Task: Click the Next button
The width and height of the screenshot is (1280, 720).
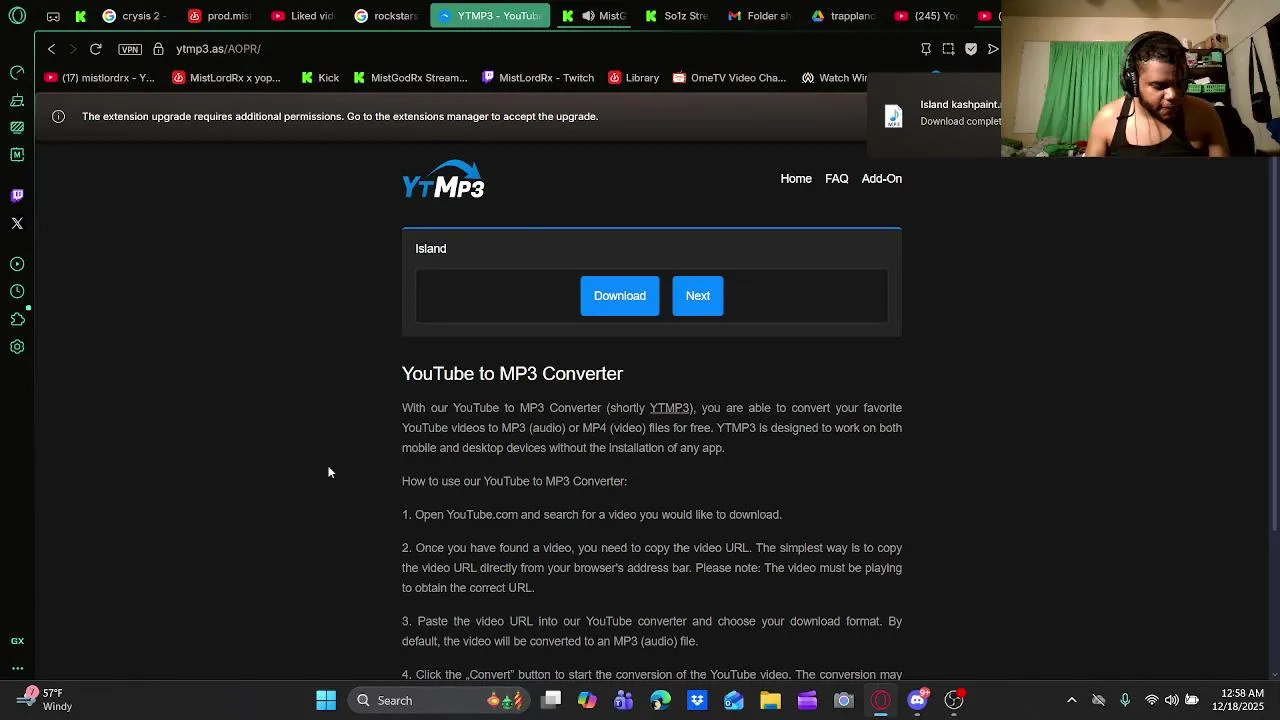Action: 698,296
